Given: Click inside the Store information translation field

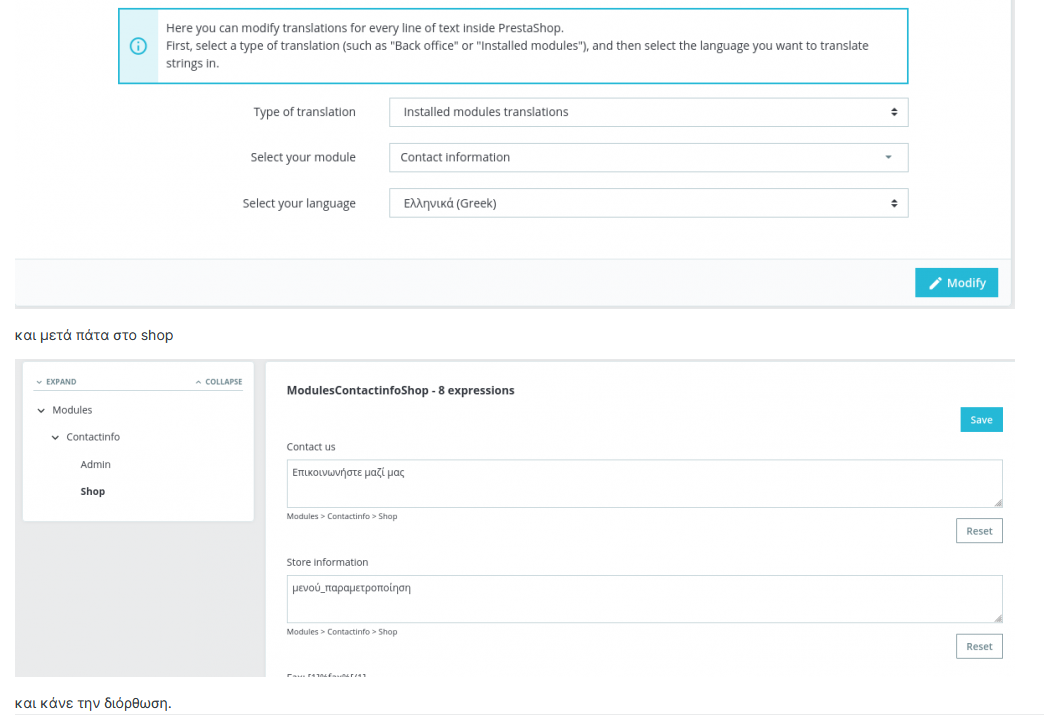Looking at the screenshot, I should 643,598.
